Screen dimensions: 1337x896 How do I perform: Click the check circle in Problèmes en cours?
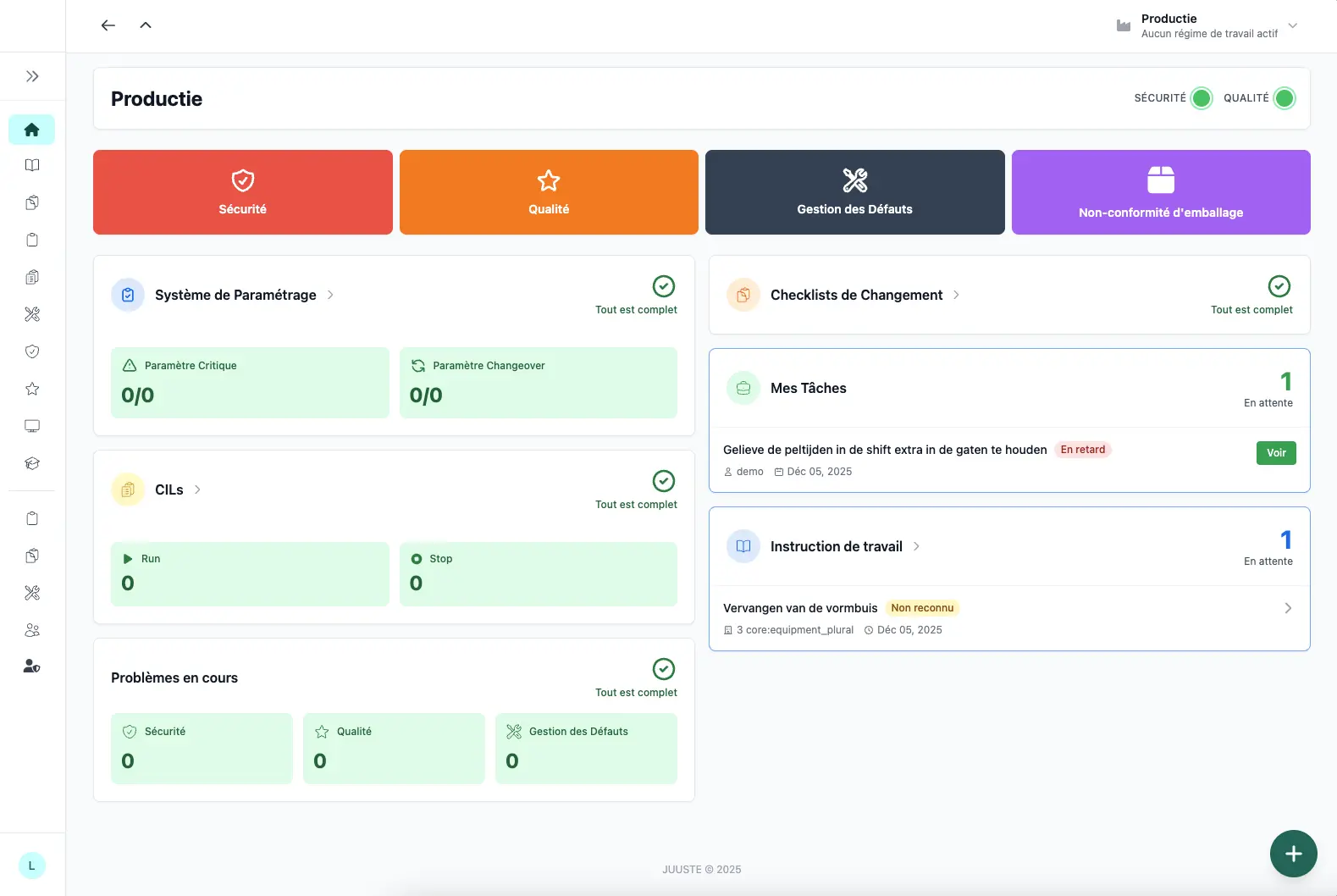[664, 669]
